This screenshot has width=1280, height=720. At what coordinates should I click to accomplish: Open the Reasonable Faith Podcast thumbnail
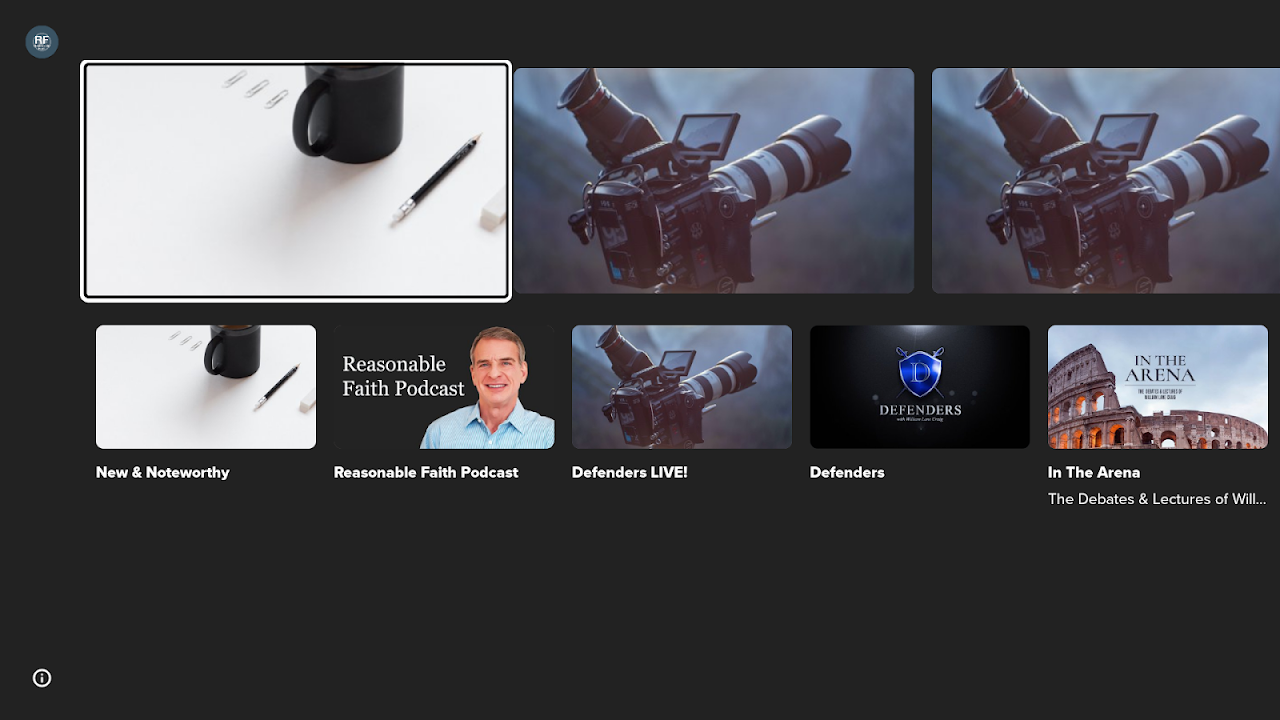(444, 387)
